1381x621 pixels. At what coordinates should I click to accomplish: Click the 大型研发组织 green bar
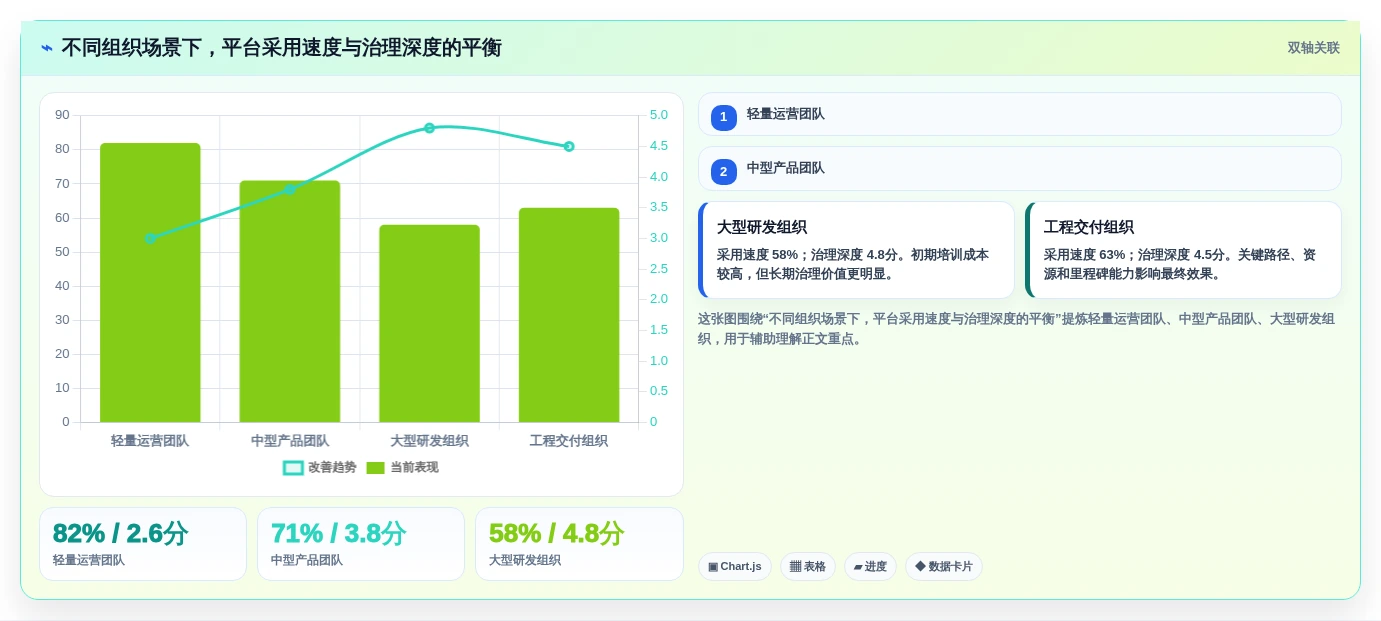[x=429, y=323]
